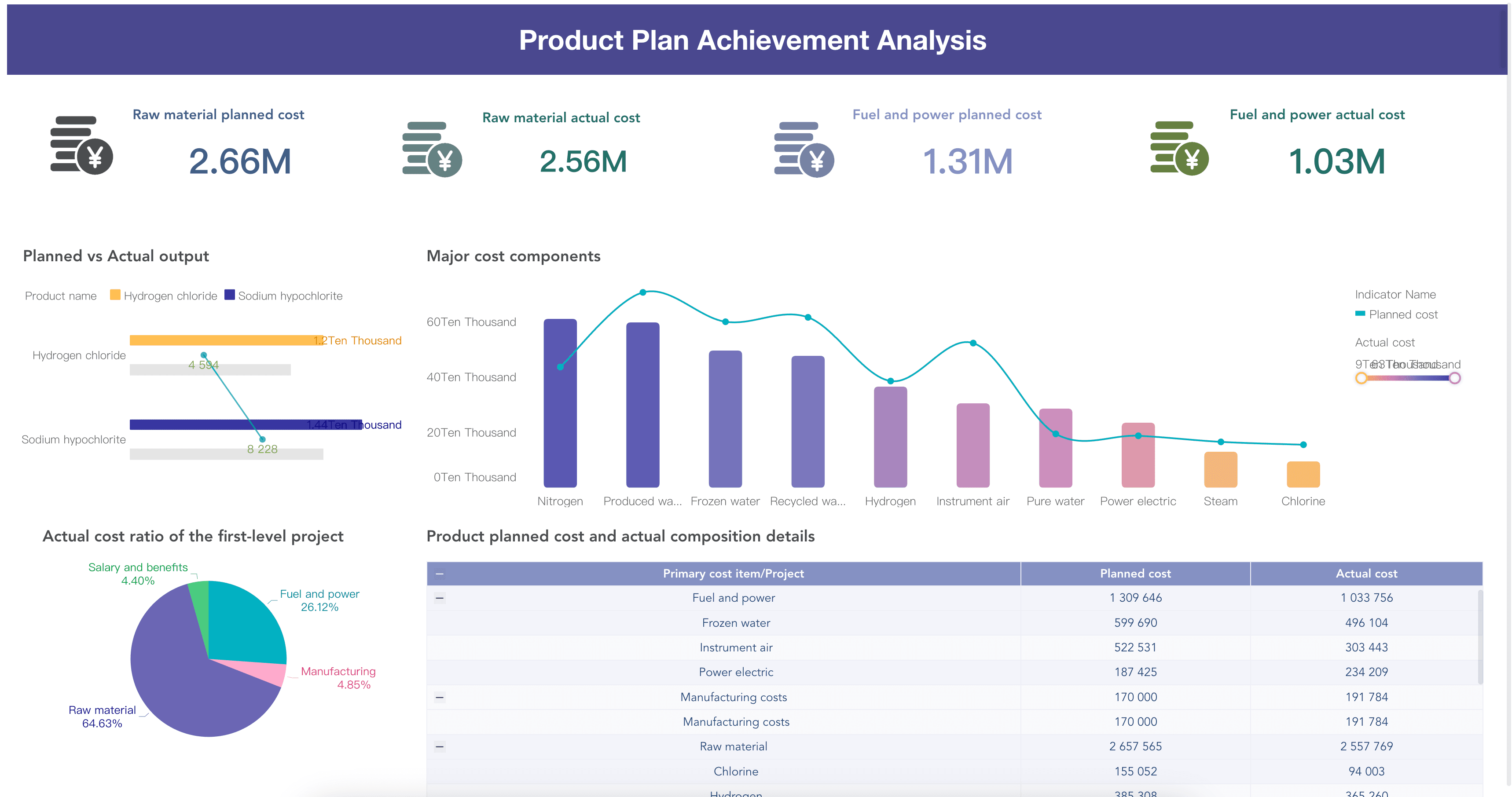Click the Nitrogen planned cost line point
The height and width of the screenshot is (797, 1512).
coord(560,367)
